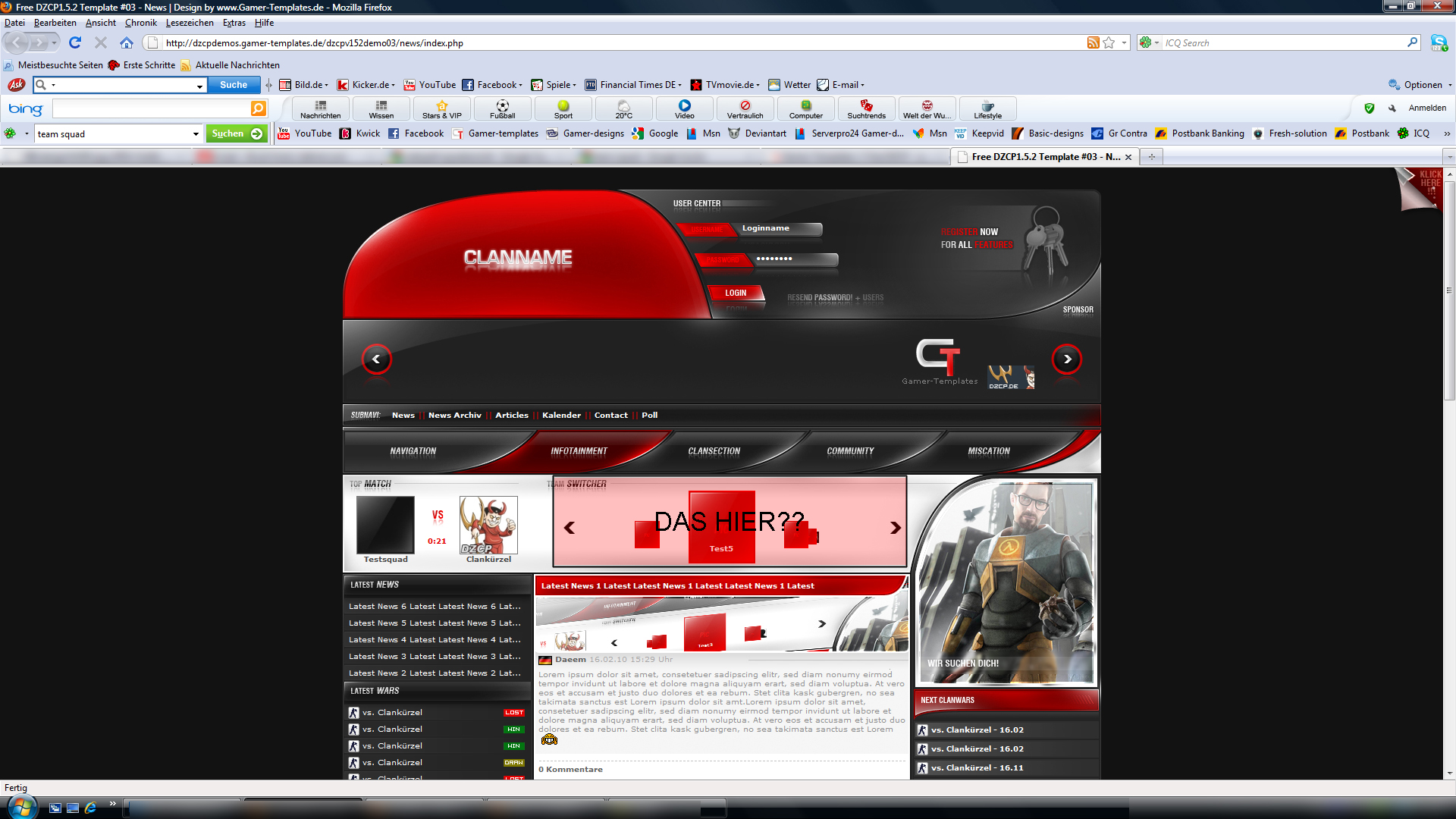The width and height of the screenshot is (1456, 819).
Task: Launch Internet Explorer from taskbar
Action: click(90, 808)
